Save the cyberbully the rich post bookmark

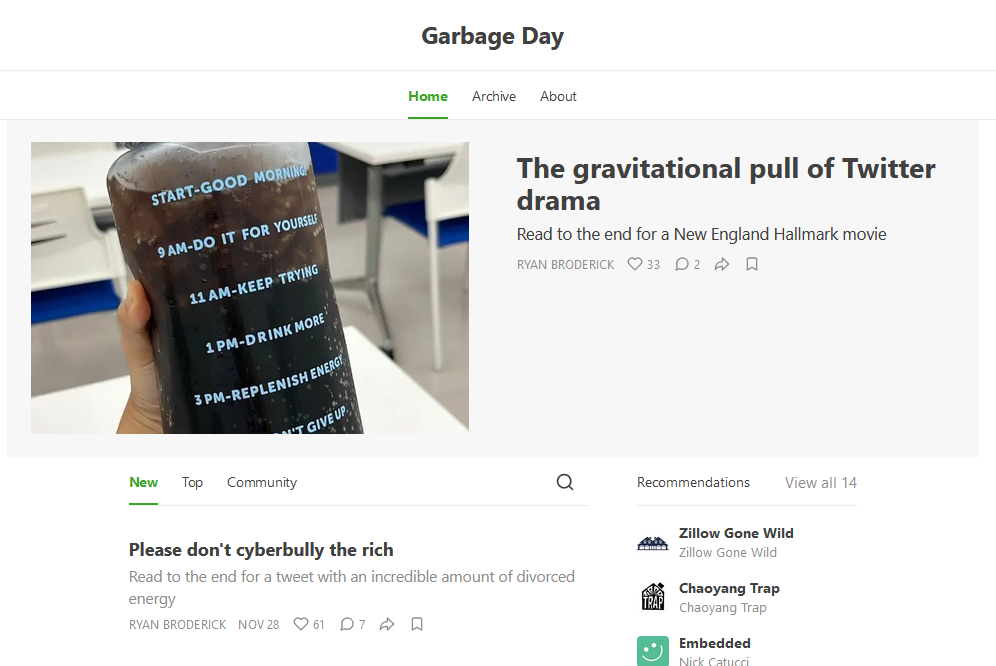tap(417, 624)
